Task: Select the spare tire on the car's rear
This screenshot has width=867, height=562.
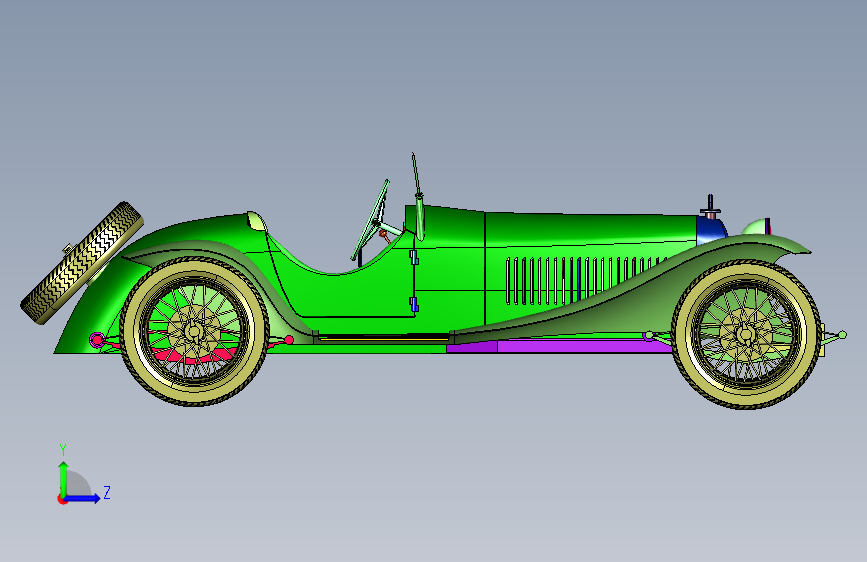Action: tap(82, 263)
